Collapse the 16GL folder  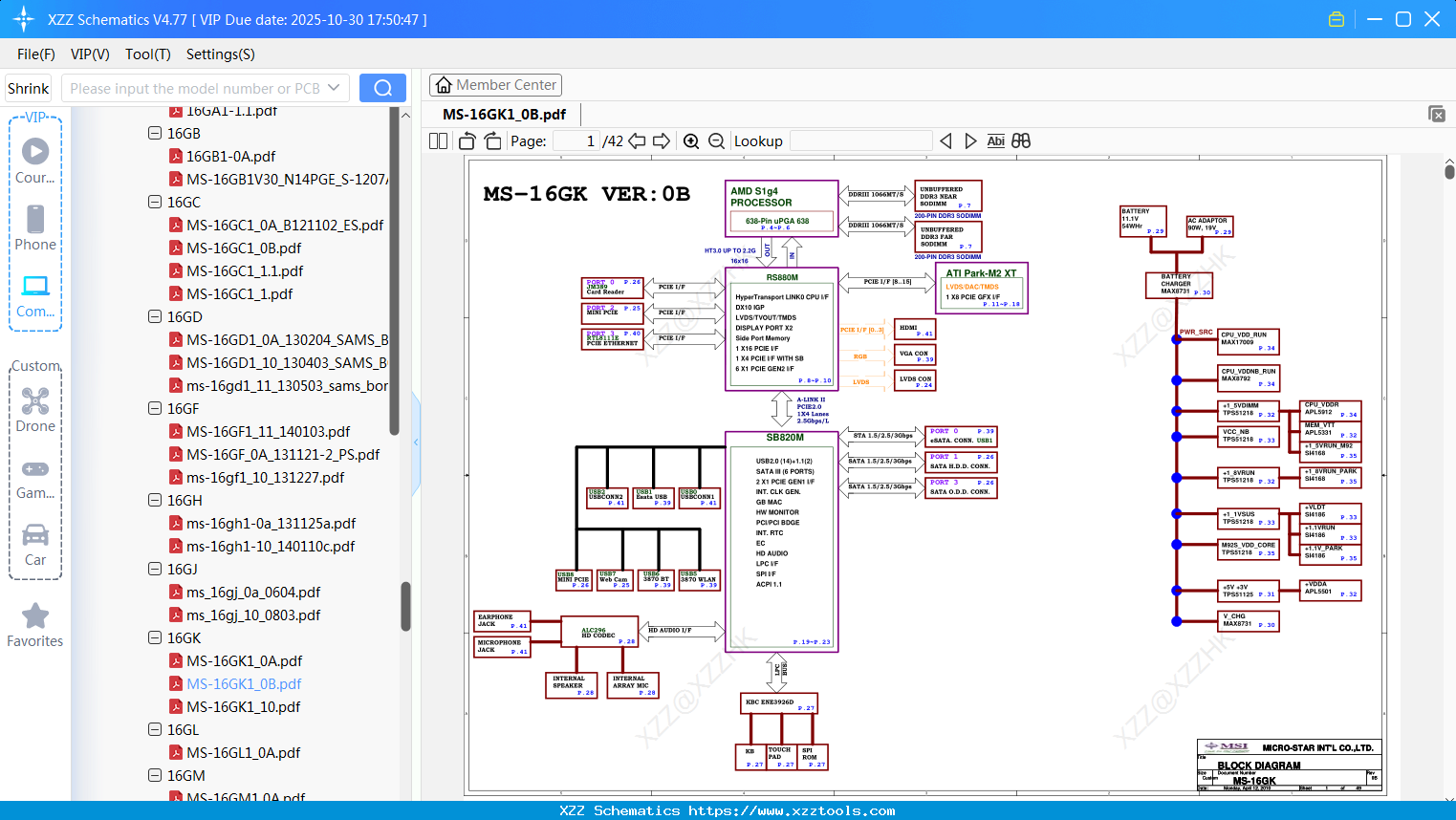pos(155,730)
